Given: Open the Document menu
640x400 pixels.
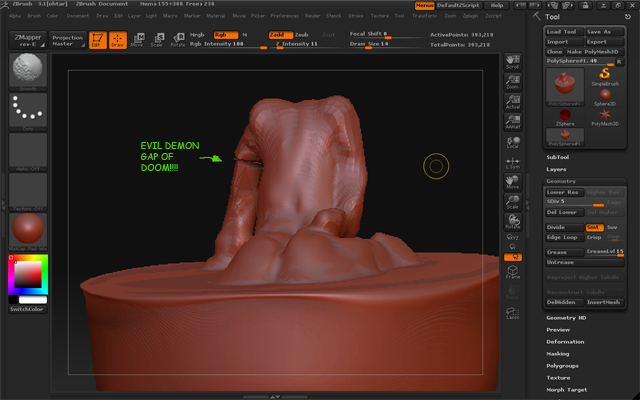Looking at the screenshot, I should [78, 16].
